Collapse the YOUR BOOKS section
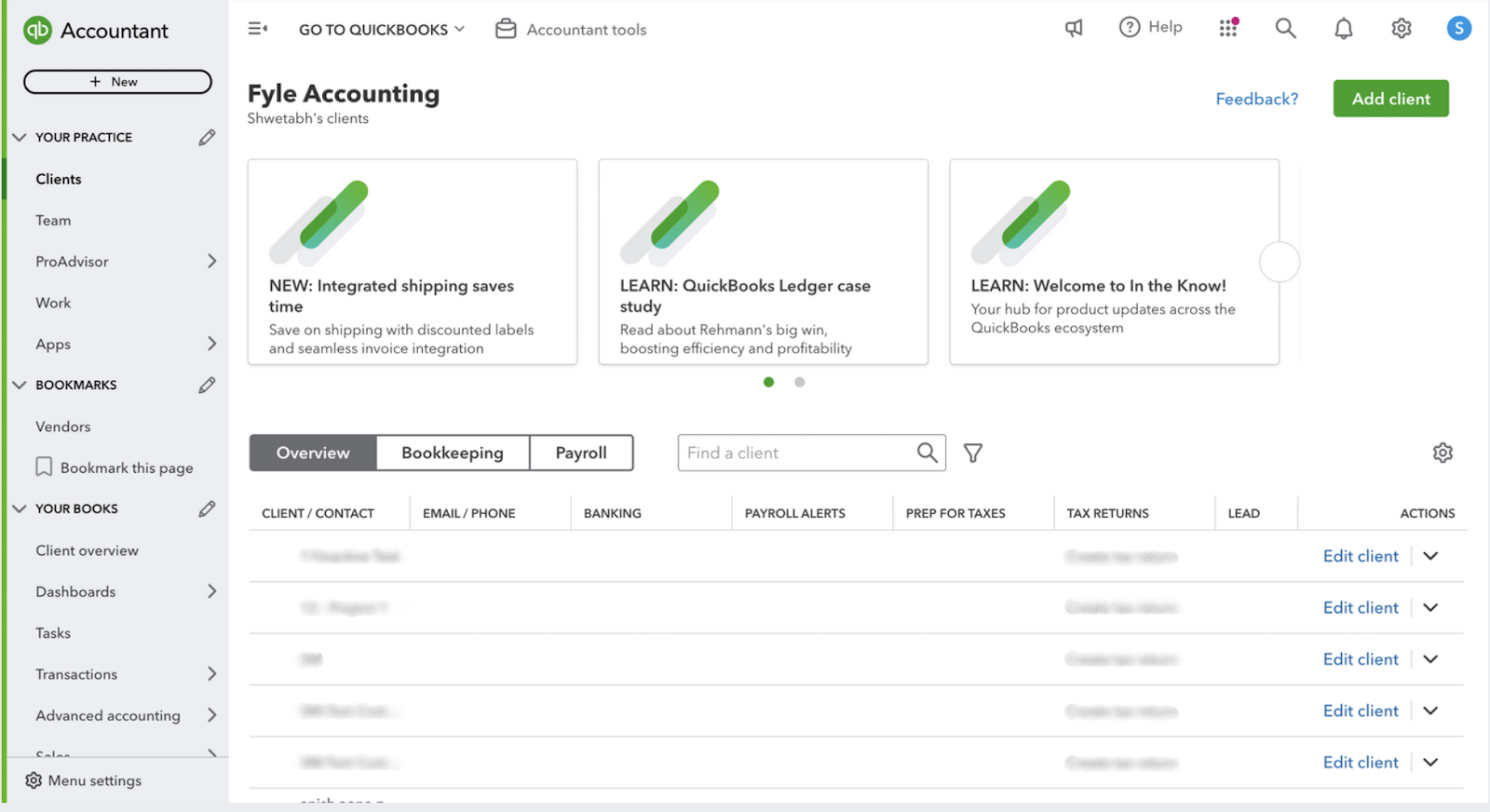Viewport: 1490px width, 812px height. (x=19, y=509)
